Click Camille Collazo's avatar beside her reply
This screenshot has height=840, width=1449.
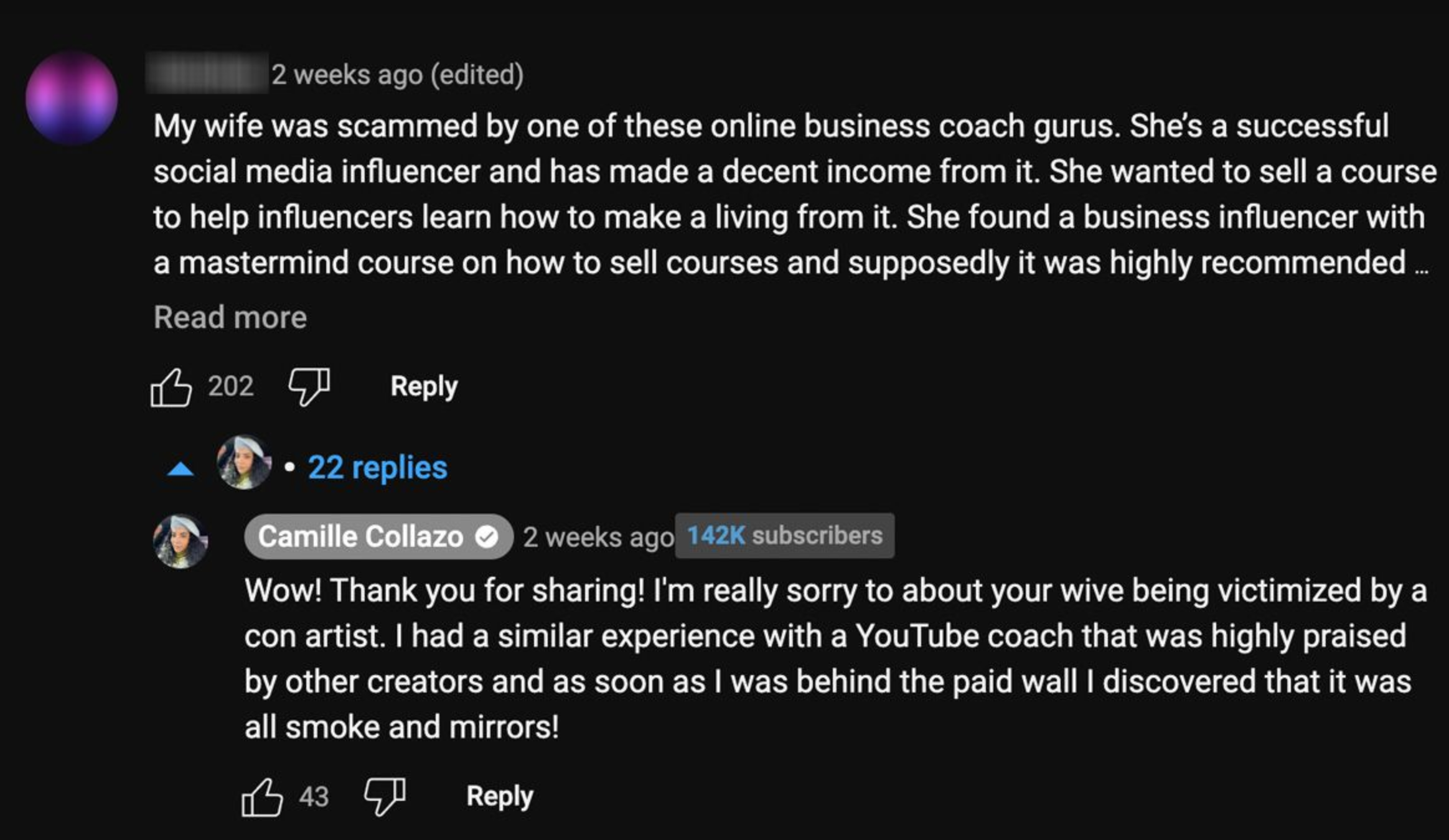point(181,541)
